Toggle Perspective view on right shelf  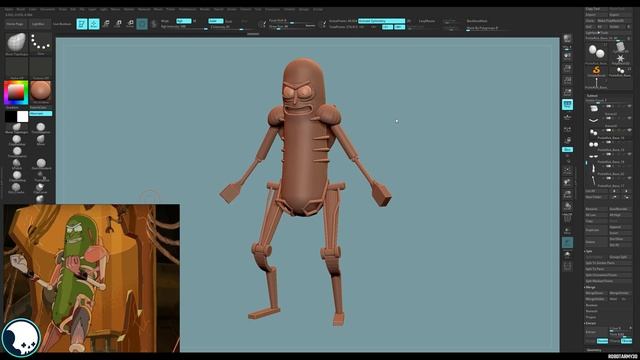(567, 105)
